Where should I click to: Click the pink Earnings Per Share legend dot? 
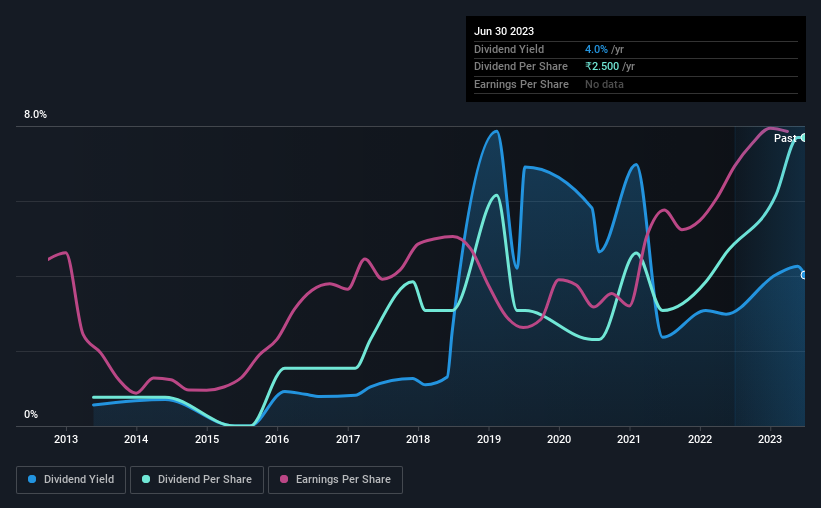[284, 479]
